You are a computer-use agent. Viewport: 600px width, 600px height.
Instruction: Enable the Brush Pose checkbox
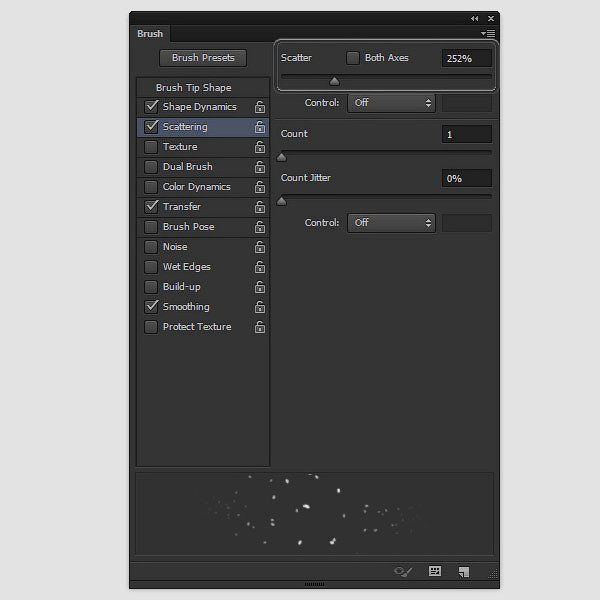pyautogui.click(x=151, y=227)
